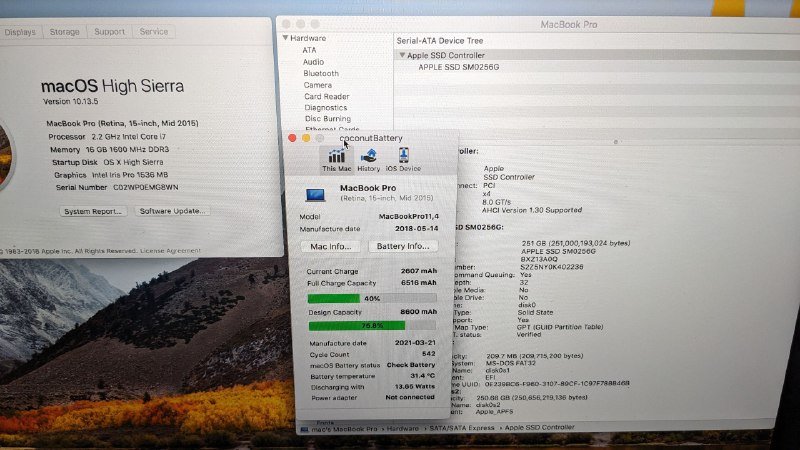Close the coconutBattery window
Image resolution: width=800 pixels, height=450 pixels.
pos(292,138)
